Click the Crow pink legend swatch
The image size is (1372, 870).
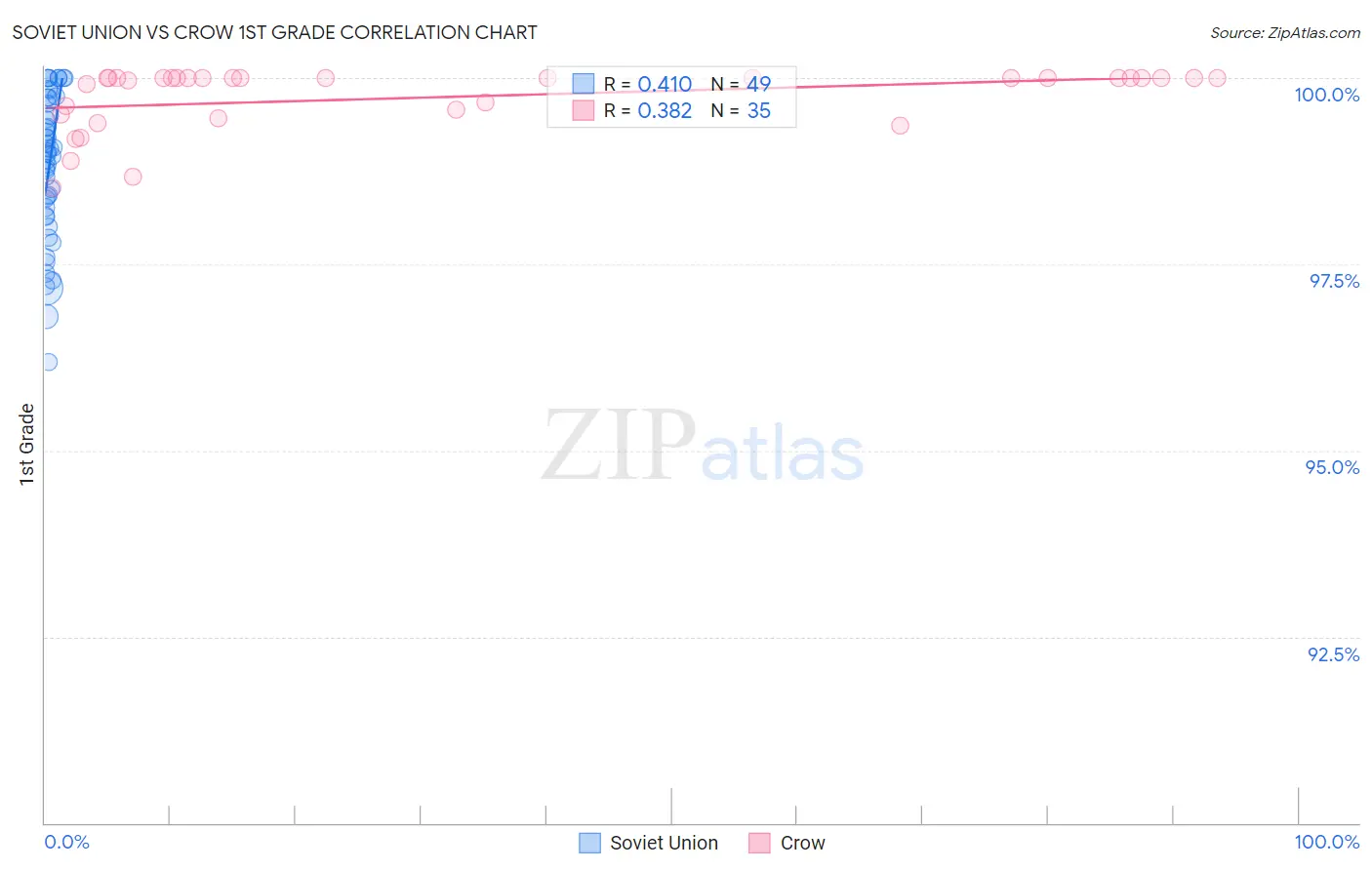760,843
